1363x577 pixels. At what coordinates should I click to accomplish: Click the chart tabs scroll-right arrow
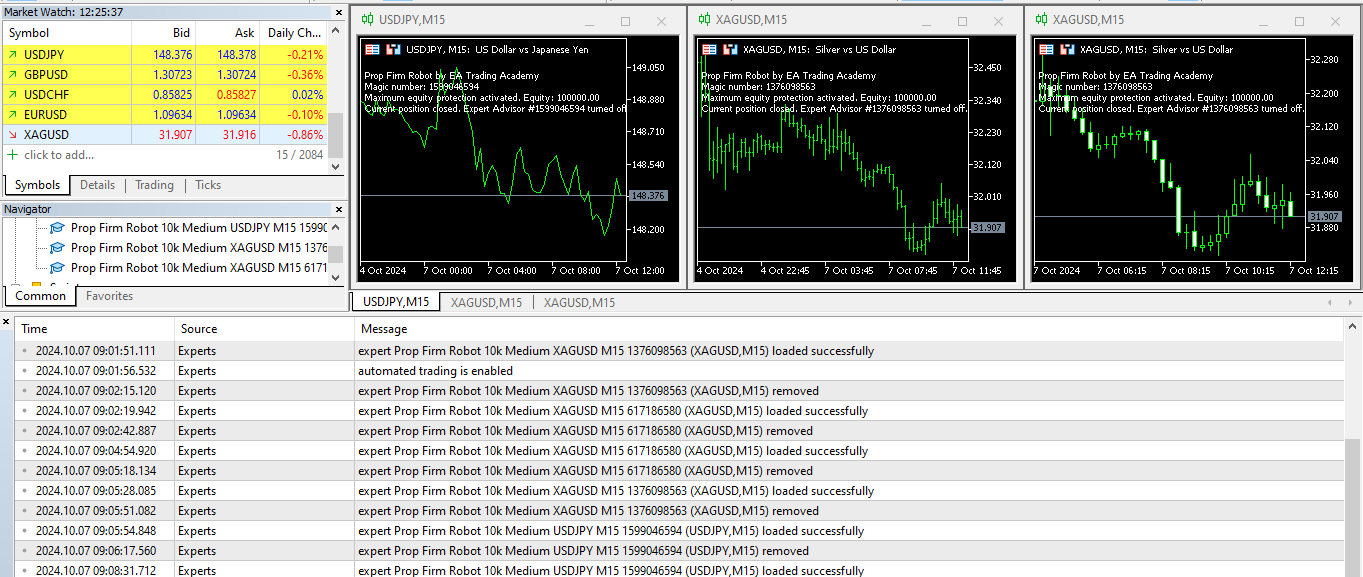[1350, 302]
